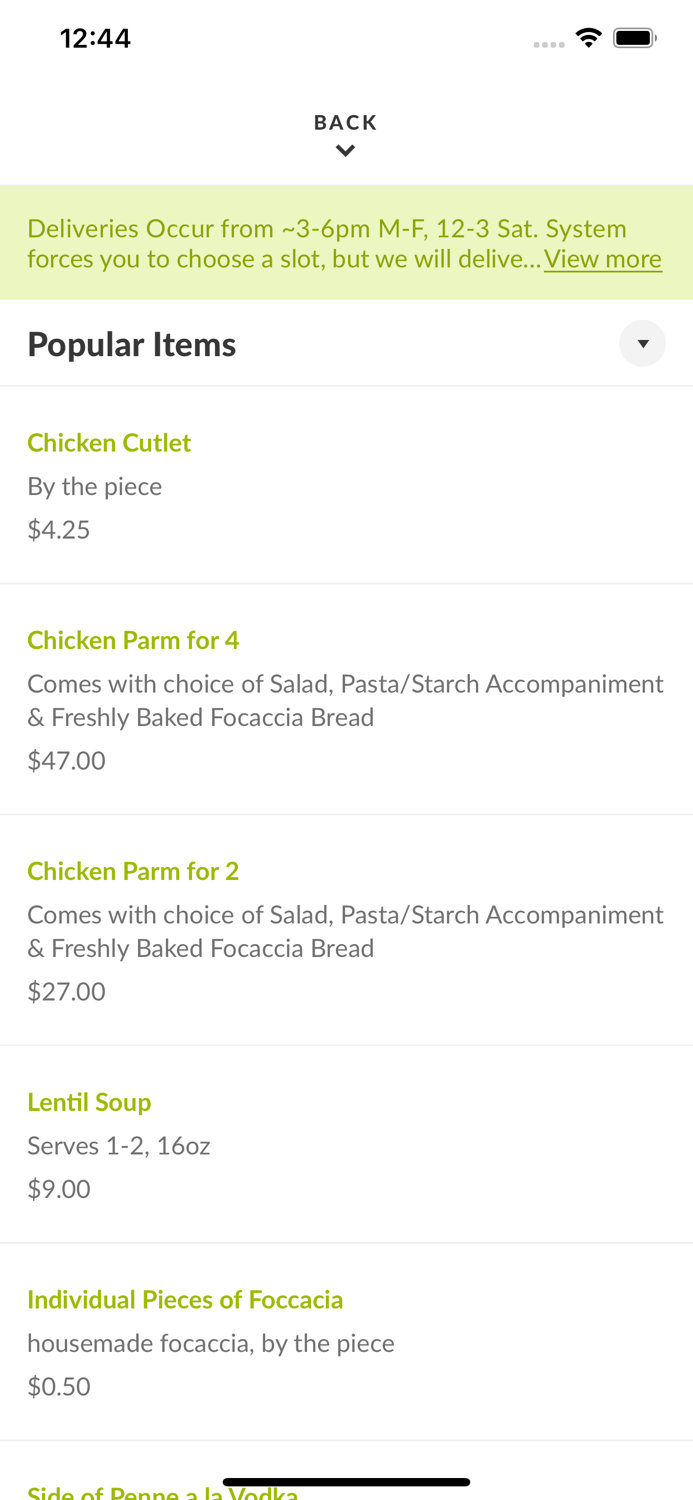Tap the home indicator bar at bottom
Screen dimensions: 693x1500
pyautogui.click(x=346, y=1481)
